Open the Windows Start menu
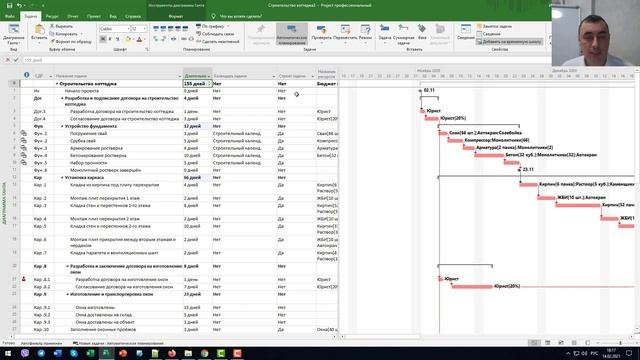 tap(8, 353)
